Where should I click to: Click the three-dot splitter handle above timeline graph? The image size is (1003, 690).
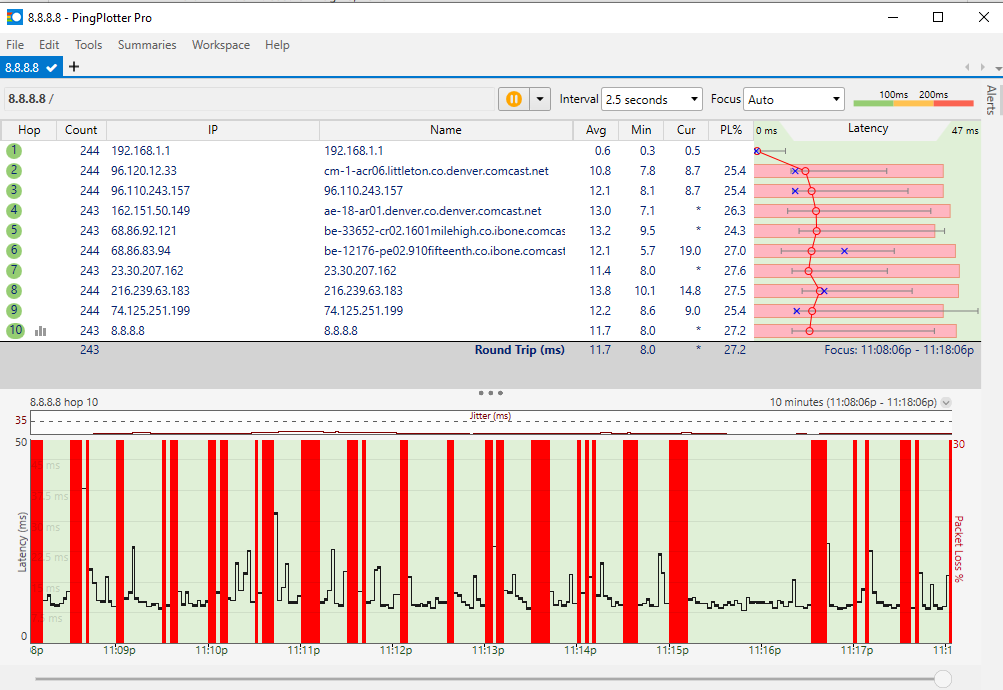[x=491, y=393]
